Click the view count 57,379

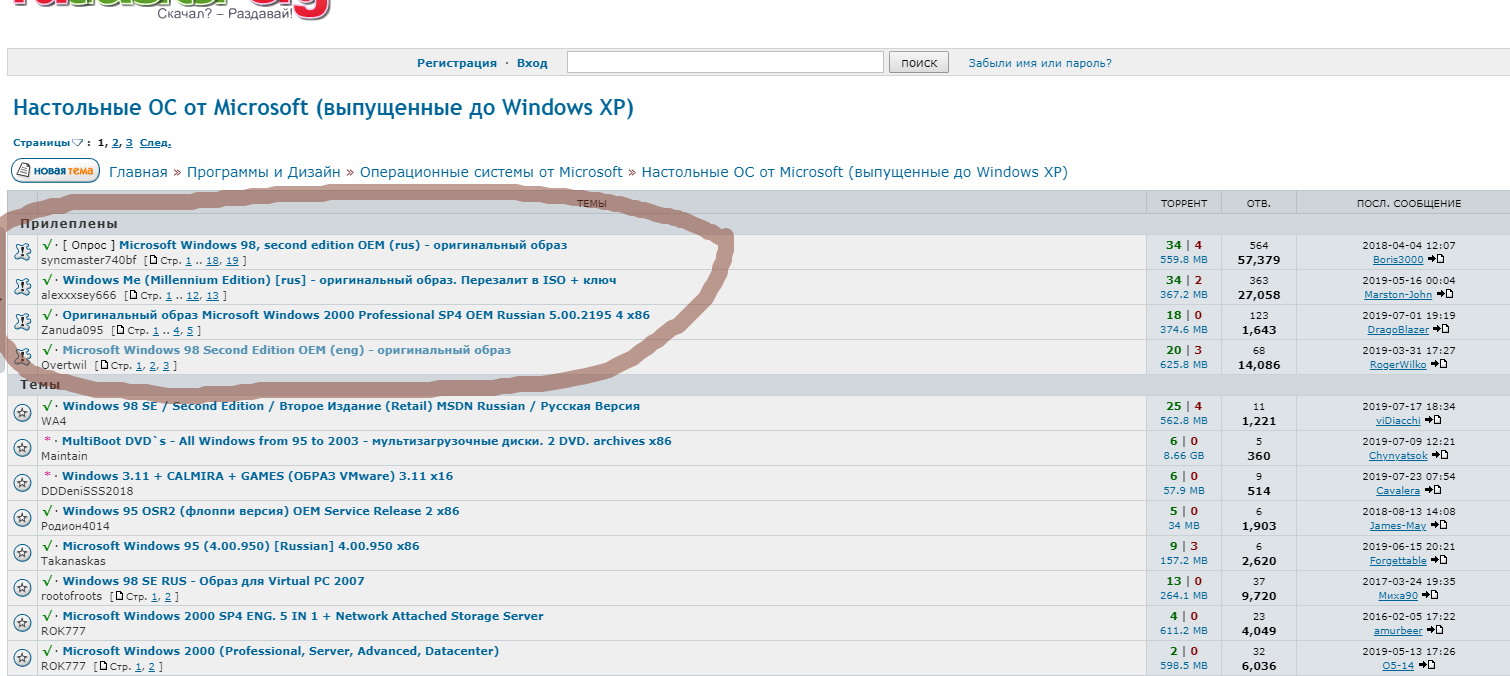pyautogui.click(x=1258, y=260)
